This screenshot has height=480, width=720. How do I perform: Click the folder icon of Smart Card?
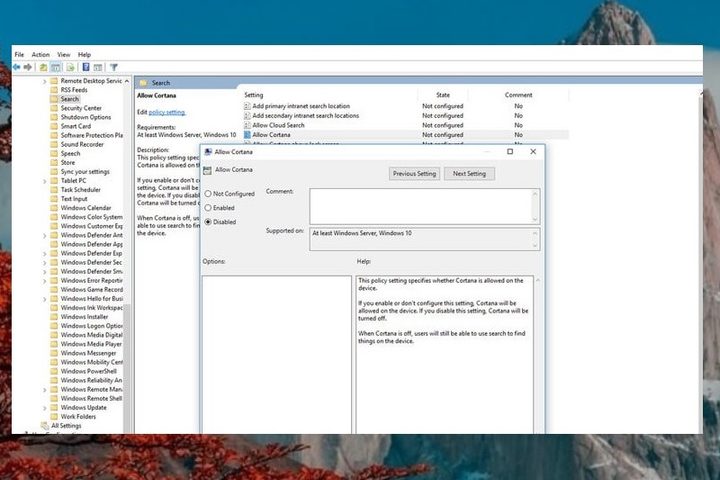(54, 126)
